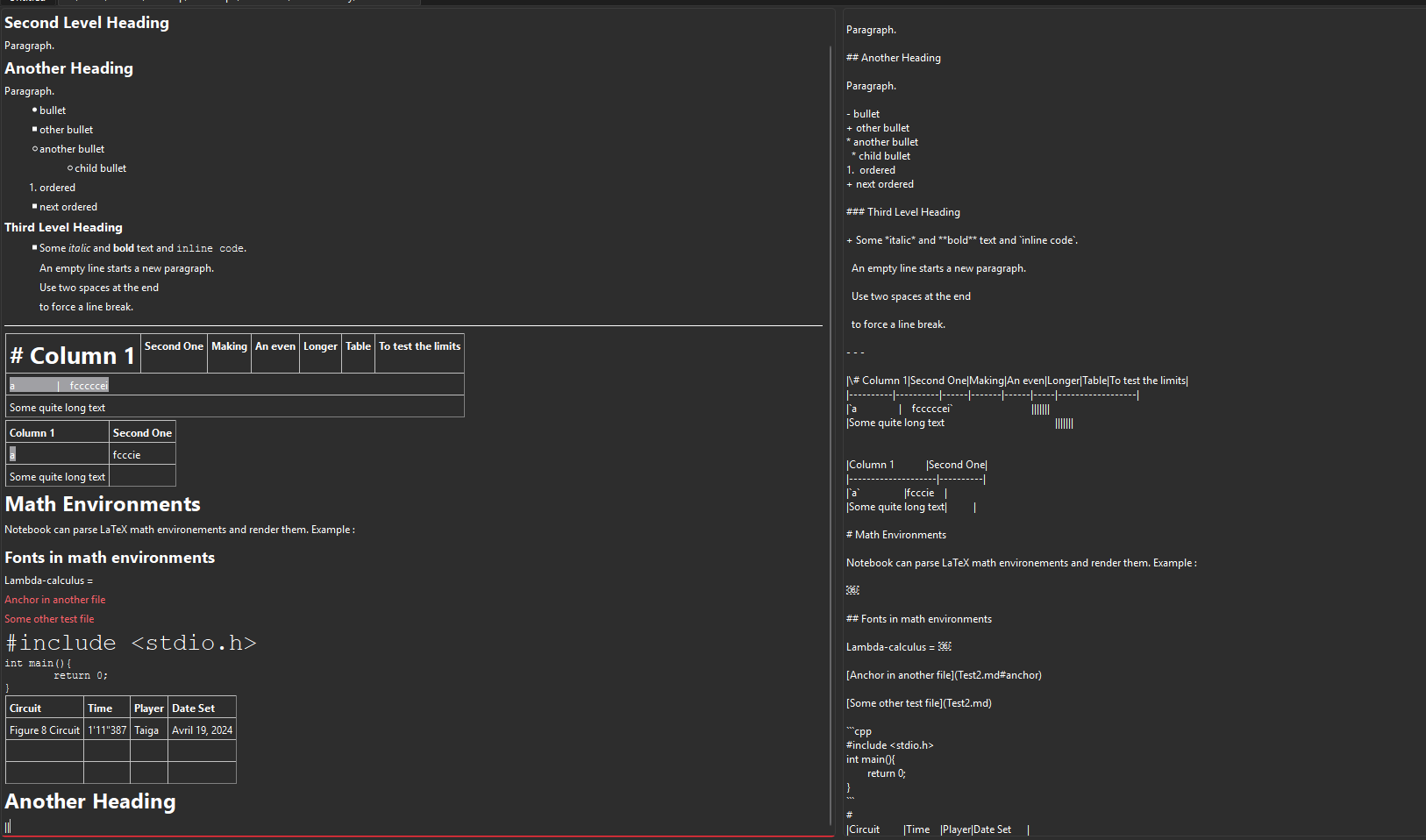
Task: Select the standalone object placeholder above "## Fonts" line
Action: coord(852,590)
